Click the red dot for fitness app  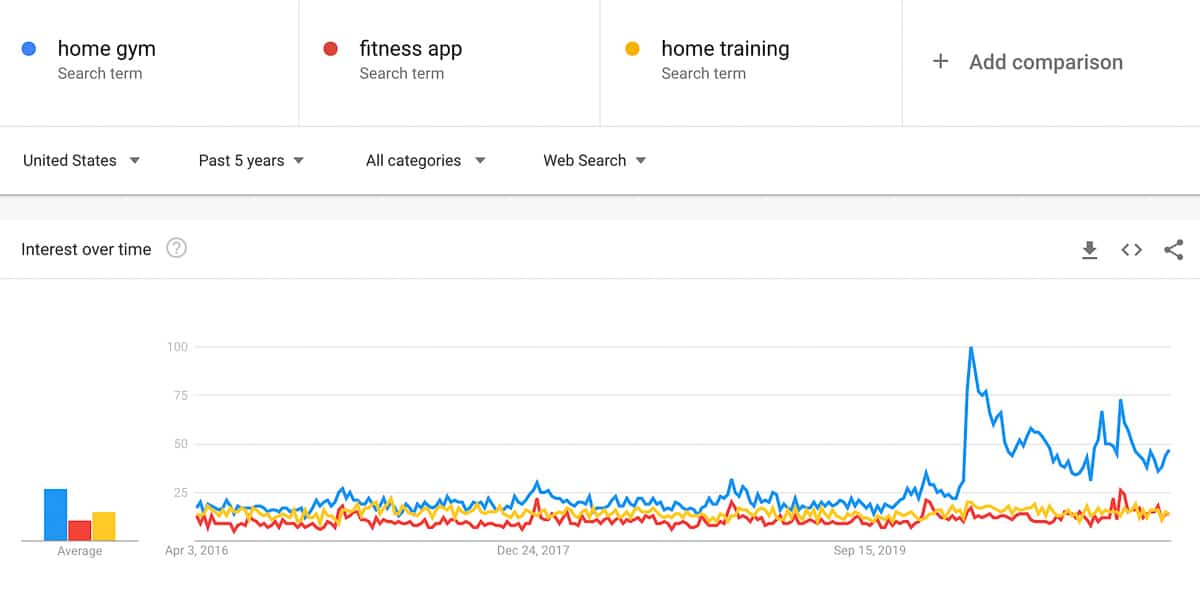331,48
